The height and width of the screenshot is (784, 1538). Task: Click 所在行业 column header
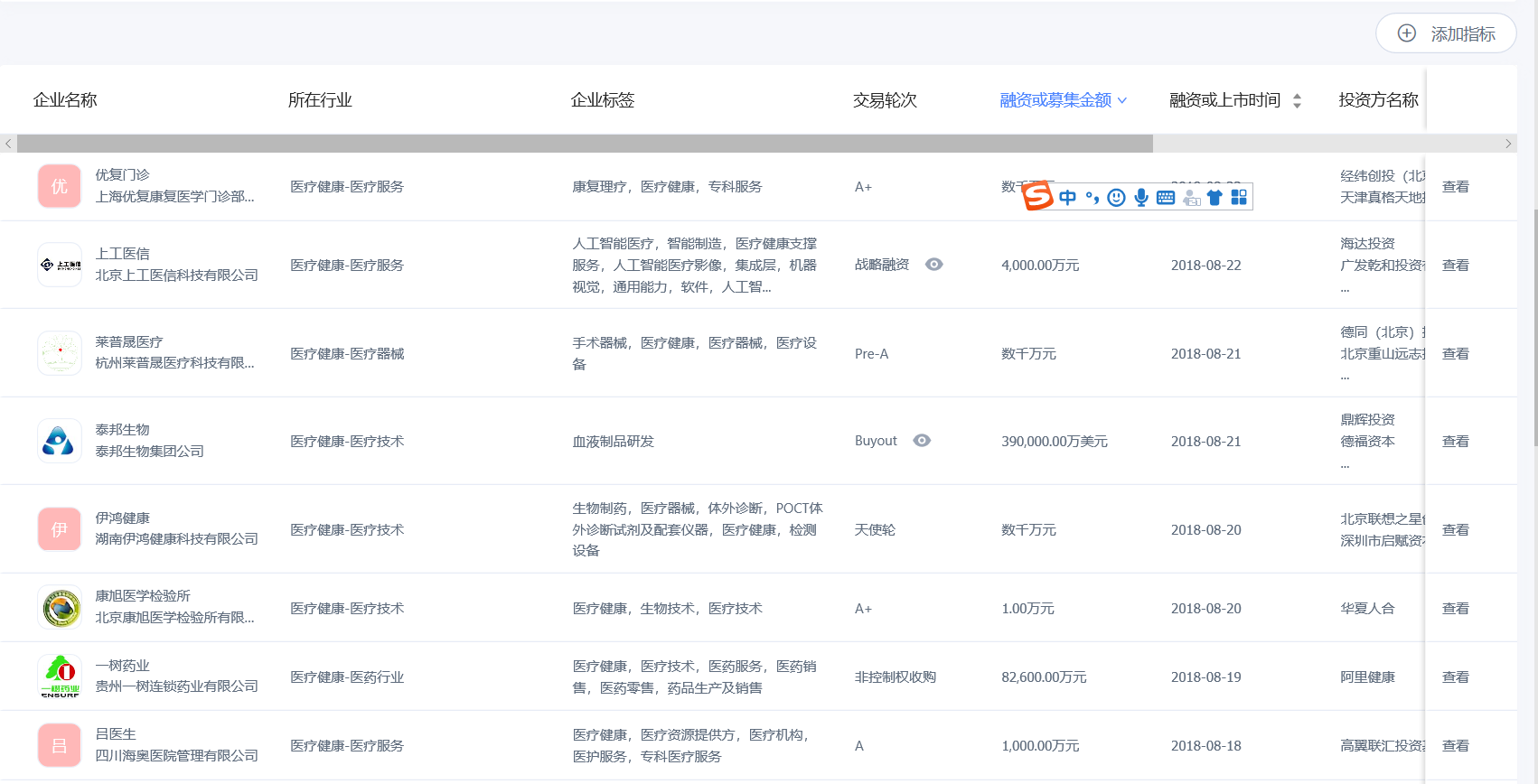(320, 100)
